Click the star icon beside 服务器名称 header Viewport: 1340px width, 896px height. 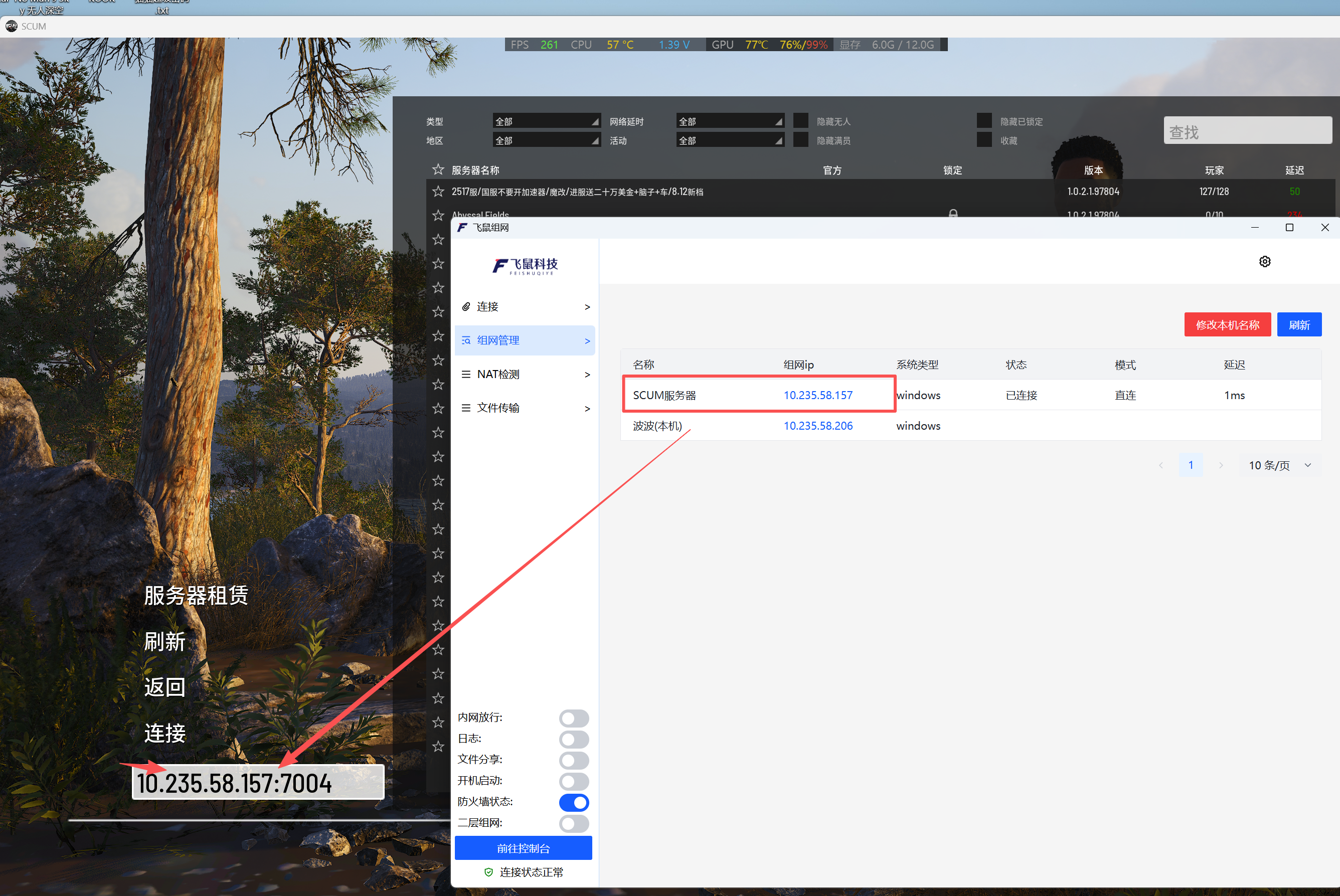tap(438, 169)
